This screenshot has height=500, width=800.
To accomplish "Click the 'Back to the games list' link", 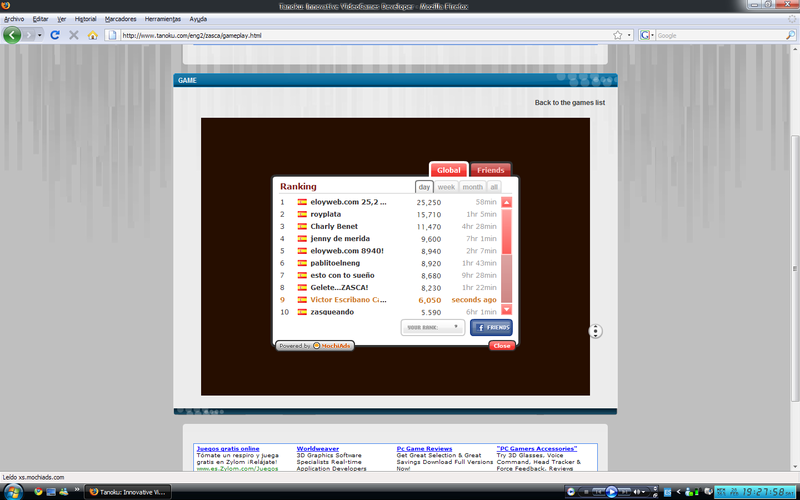I will pyautogui.click(x=569, y=102).
